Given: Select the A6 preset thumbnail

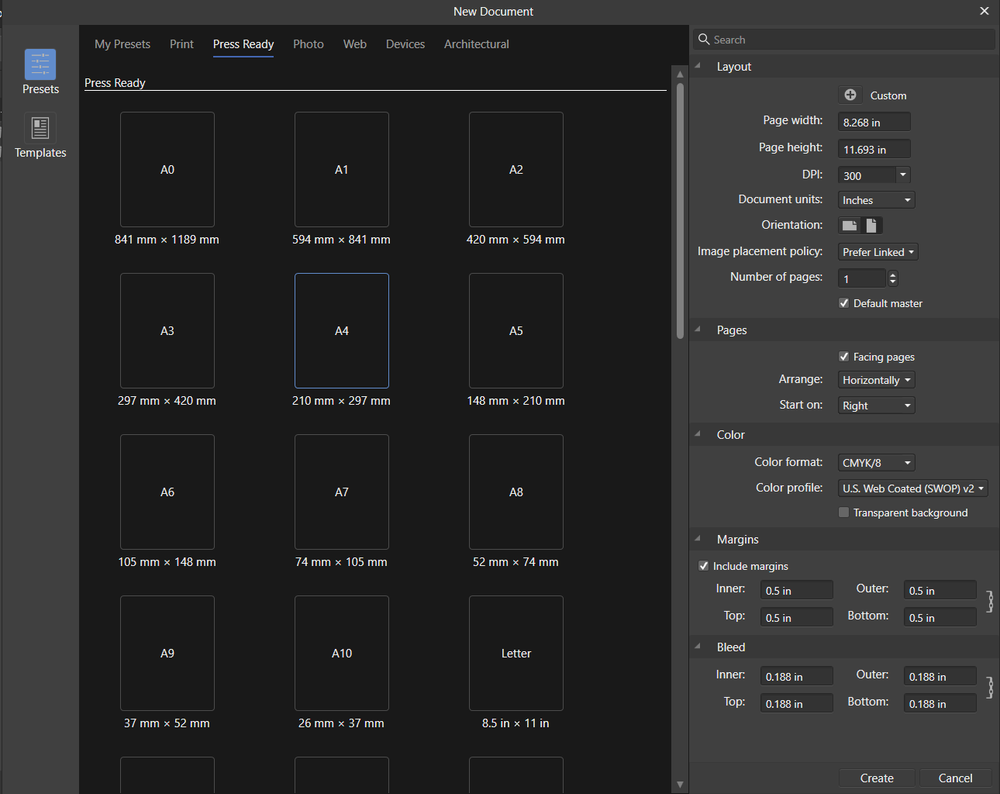Looking at the screenshot, I should coord(167,492).
